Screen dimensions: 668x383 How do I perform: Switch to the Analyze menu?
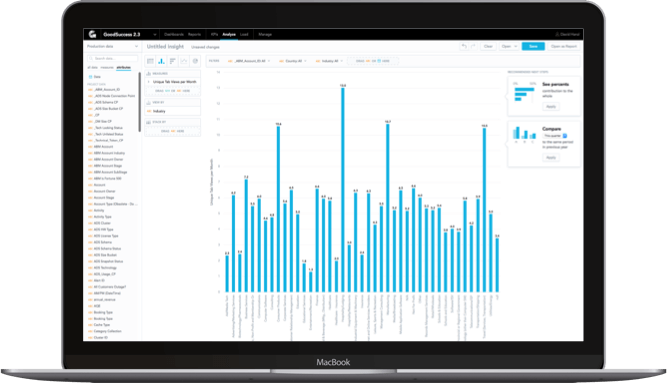point(229,35)
